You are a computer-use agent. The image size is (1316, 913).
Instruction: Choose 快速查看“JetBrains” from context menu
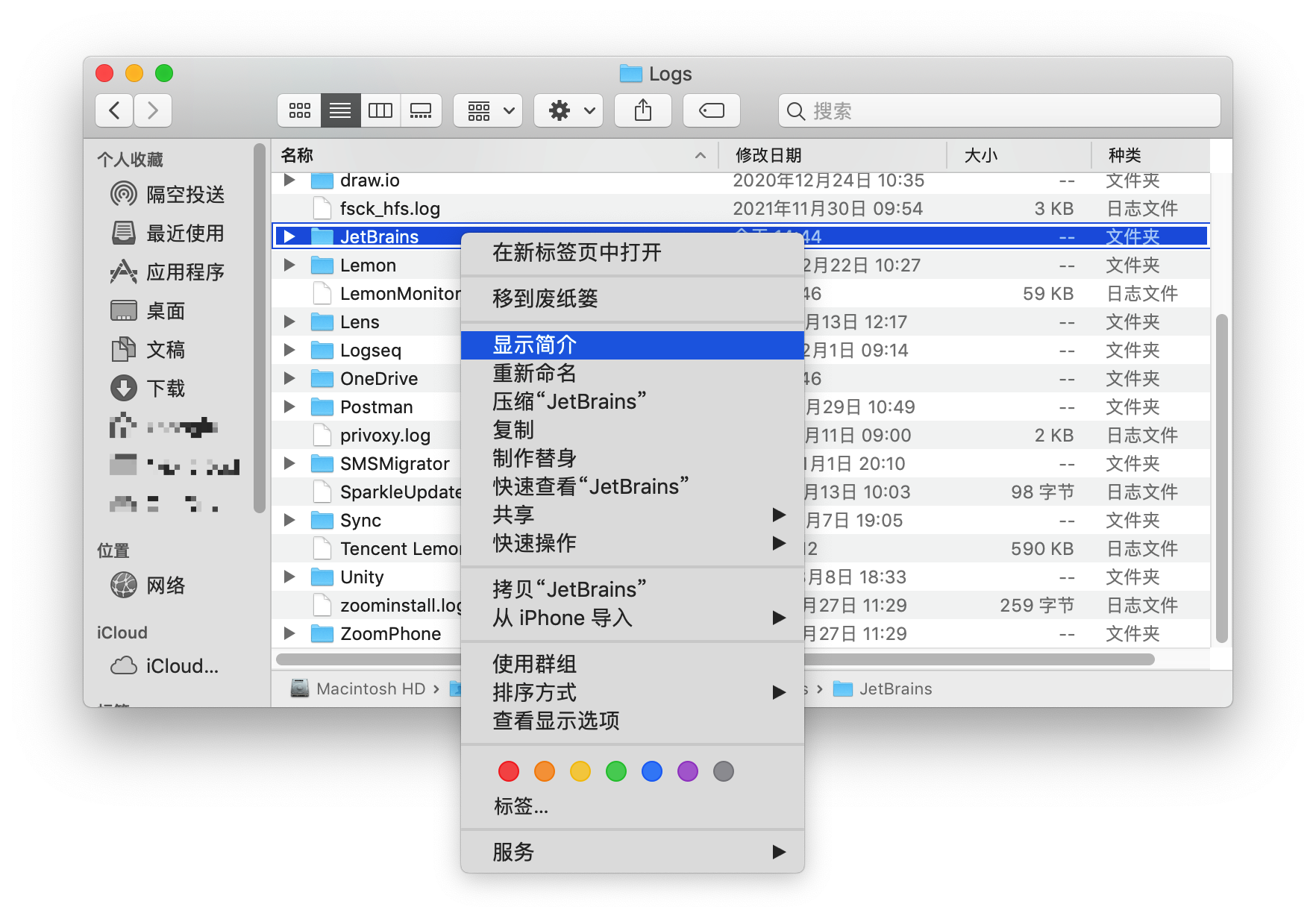pos(633,486)
